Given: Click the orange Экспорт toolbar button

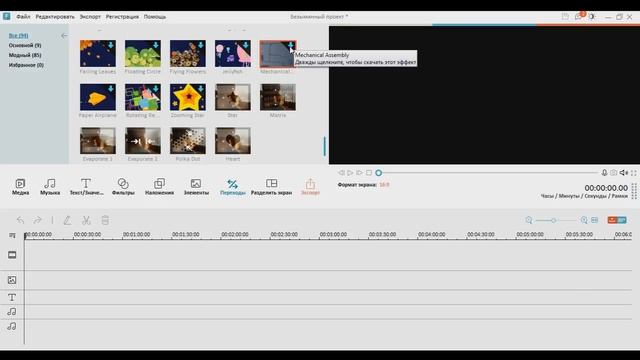Looking at the screenshot, I should point(310,187).
